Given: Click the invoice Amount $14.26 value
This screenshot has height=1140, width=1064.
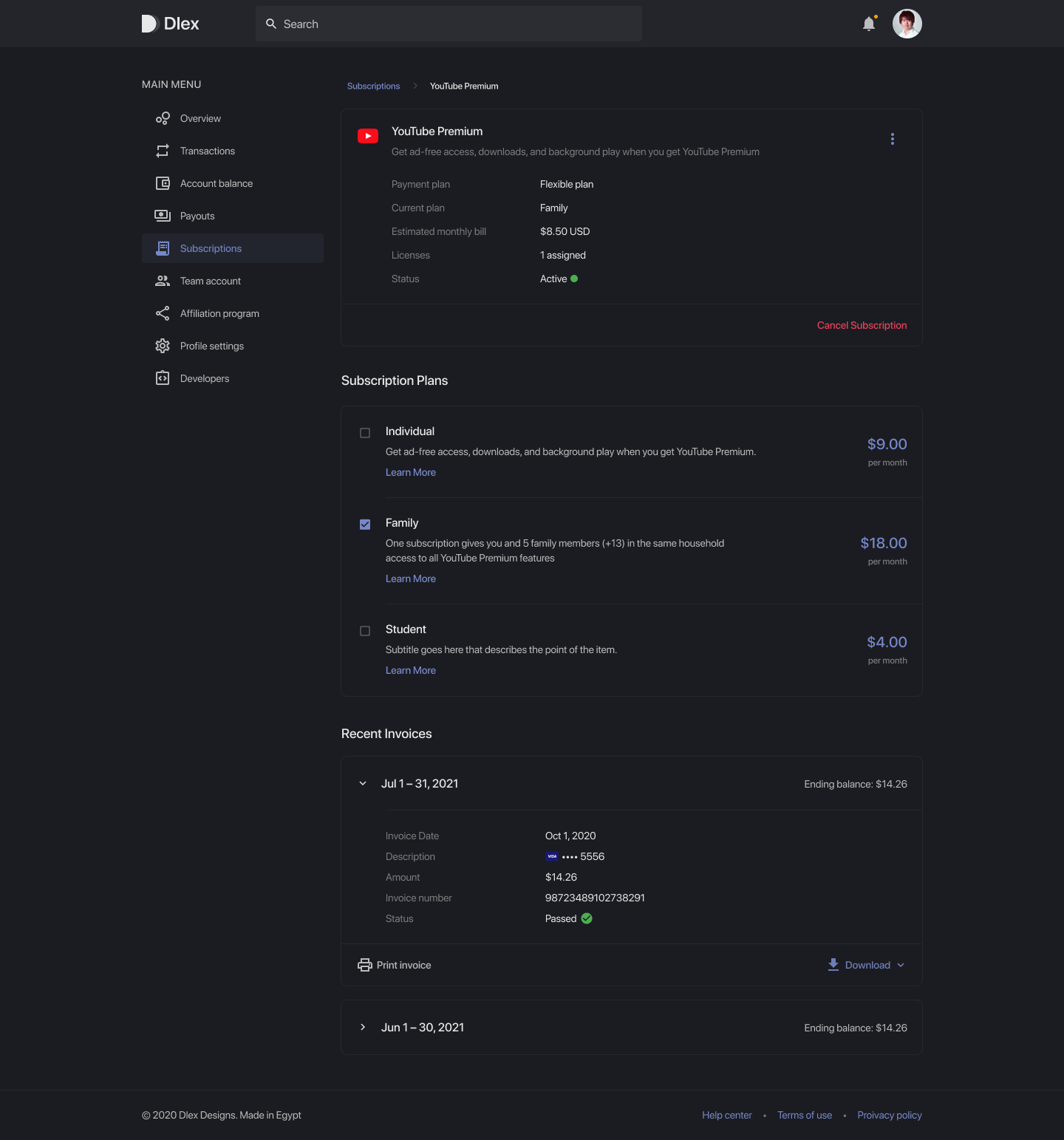Looking at the screenshot, I should pyautogui.click(x=561, y=877).
